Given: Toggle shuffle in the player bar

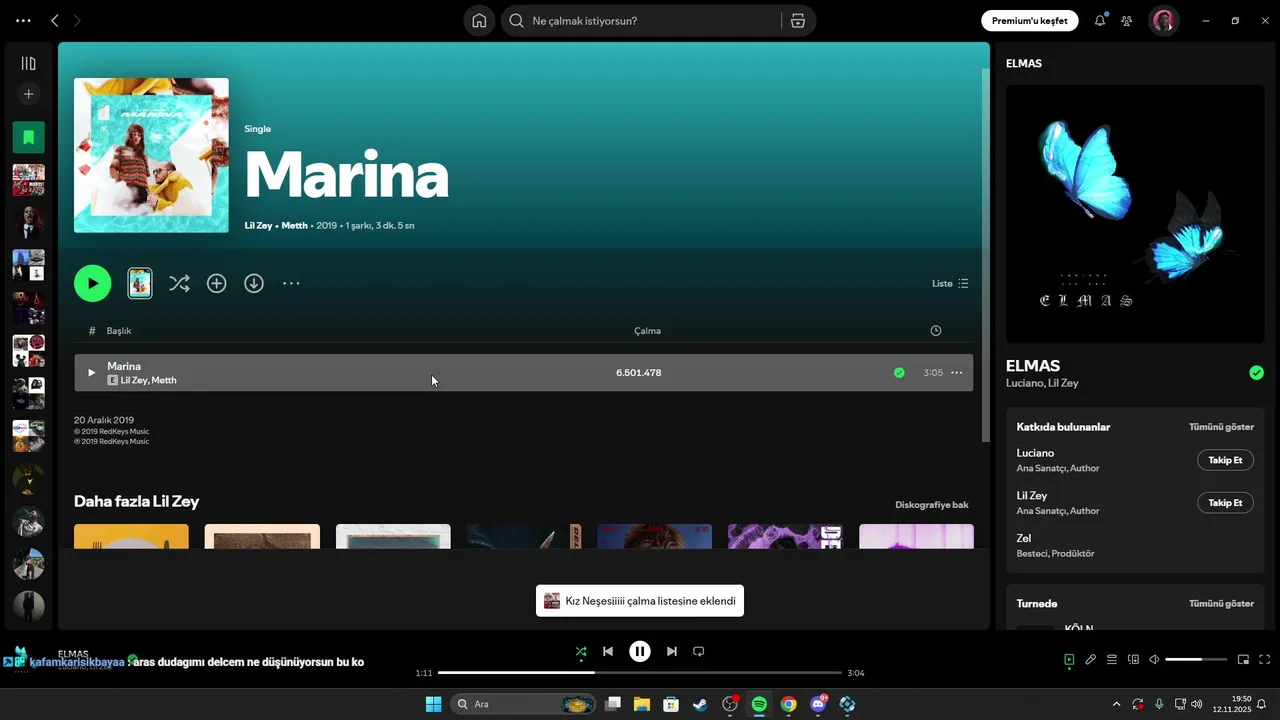Looking at the screenshot, I should 581,652.
